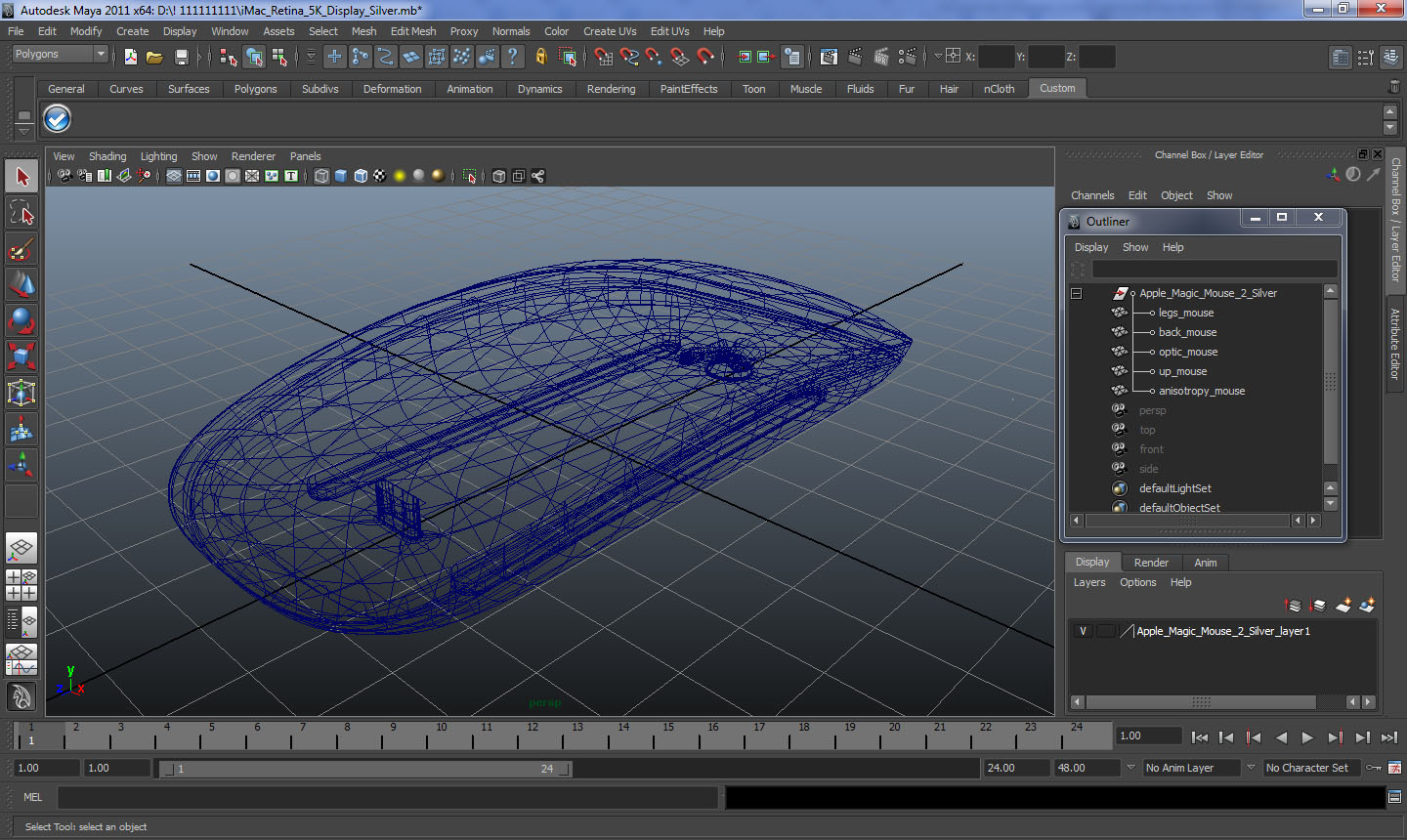Viewport: 1407px width, 840px height.
Task: Select the Lasso tool in toolbox
Action: 21,213
